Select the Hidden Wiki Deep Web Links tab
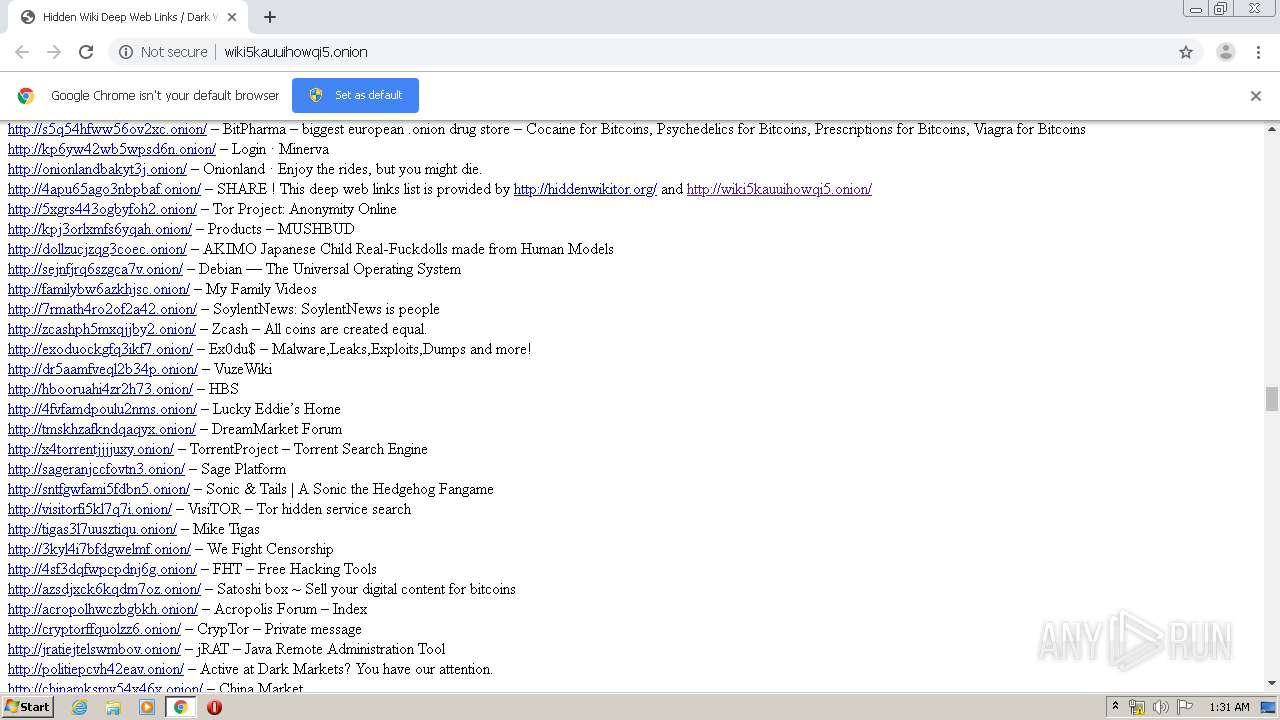The image size is (1280, 720). [128, 17]
